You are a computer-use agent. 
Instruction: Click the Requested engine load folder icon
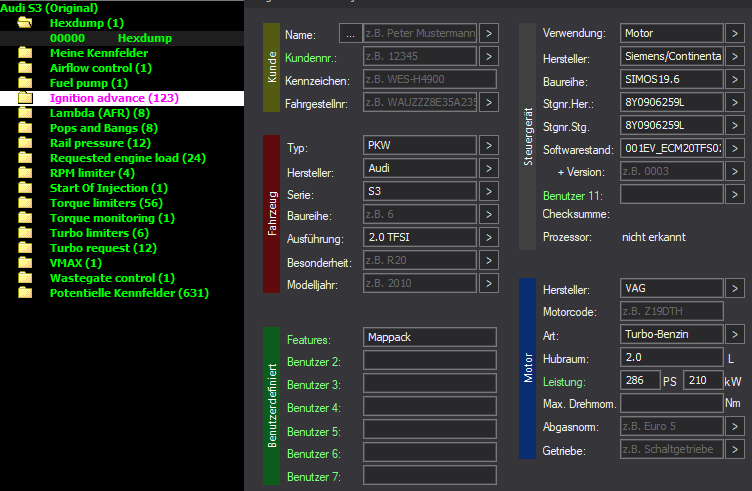[x=25, y=158]
